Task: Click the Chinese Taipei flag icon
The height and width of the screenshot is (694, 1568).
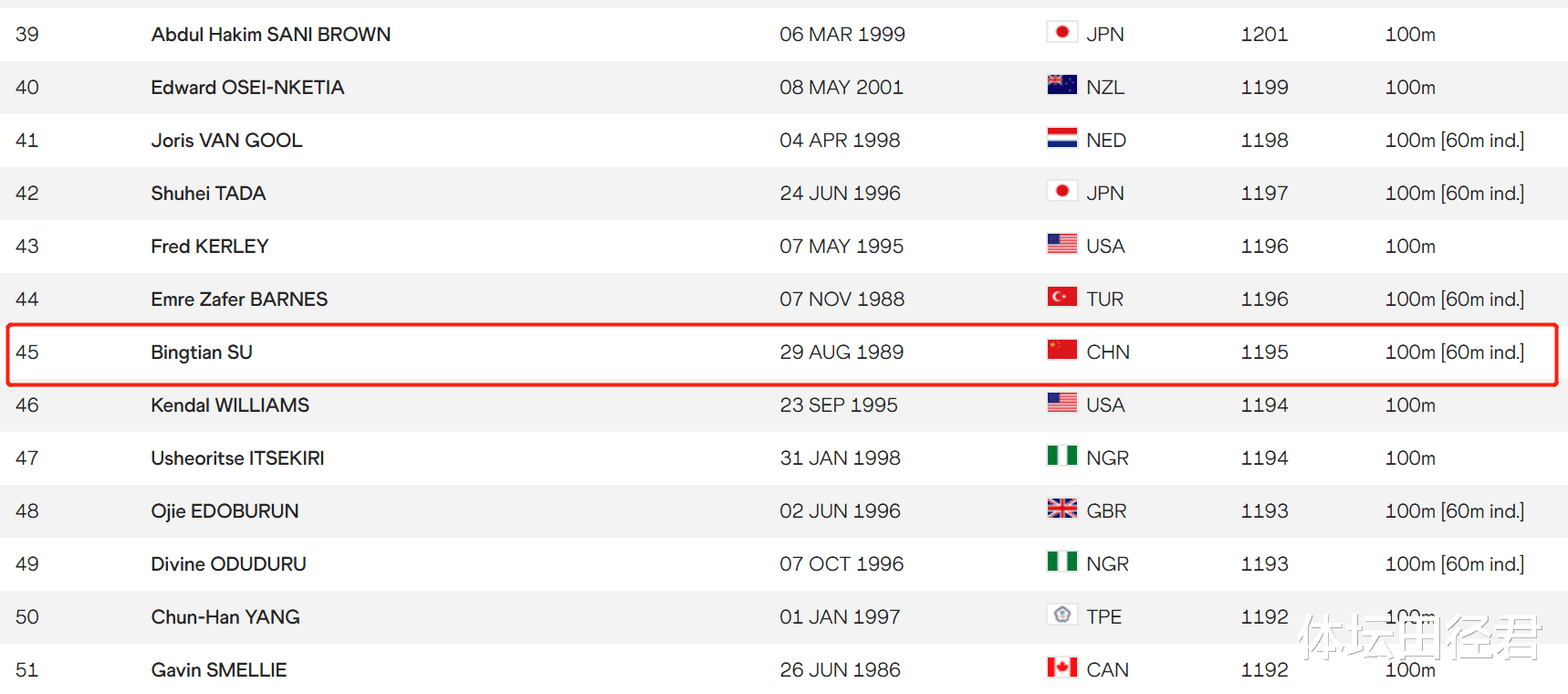Action: (x=1061, y=615)
